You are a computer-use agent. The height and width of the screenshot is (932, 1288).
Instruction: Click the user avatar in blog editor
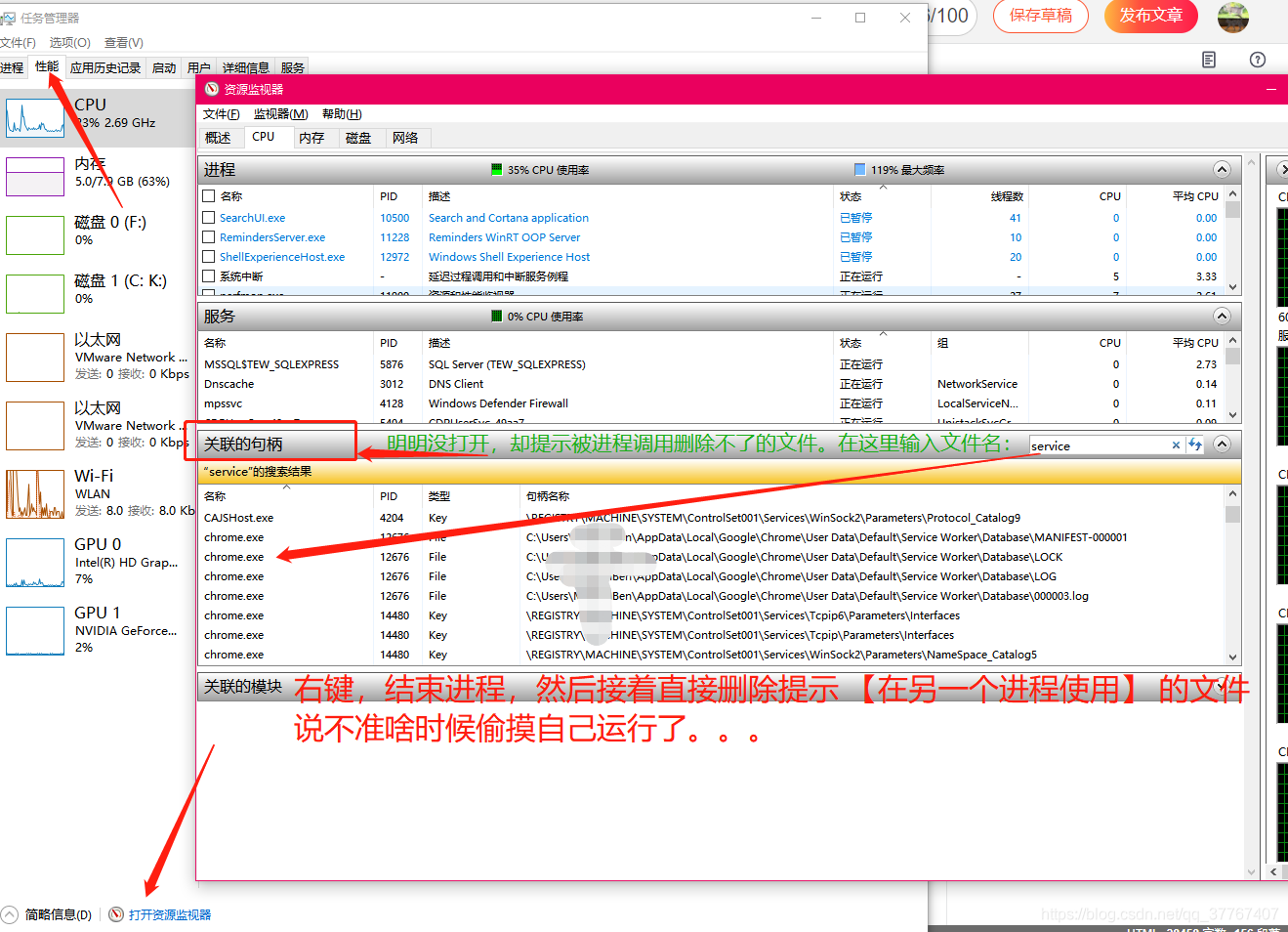[1233, 16]
